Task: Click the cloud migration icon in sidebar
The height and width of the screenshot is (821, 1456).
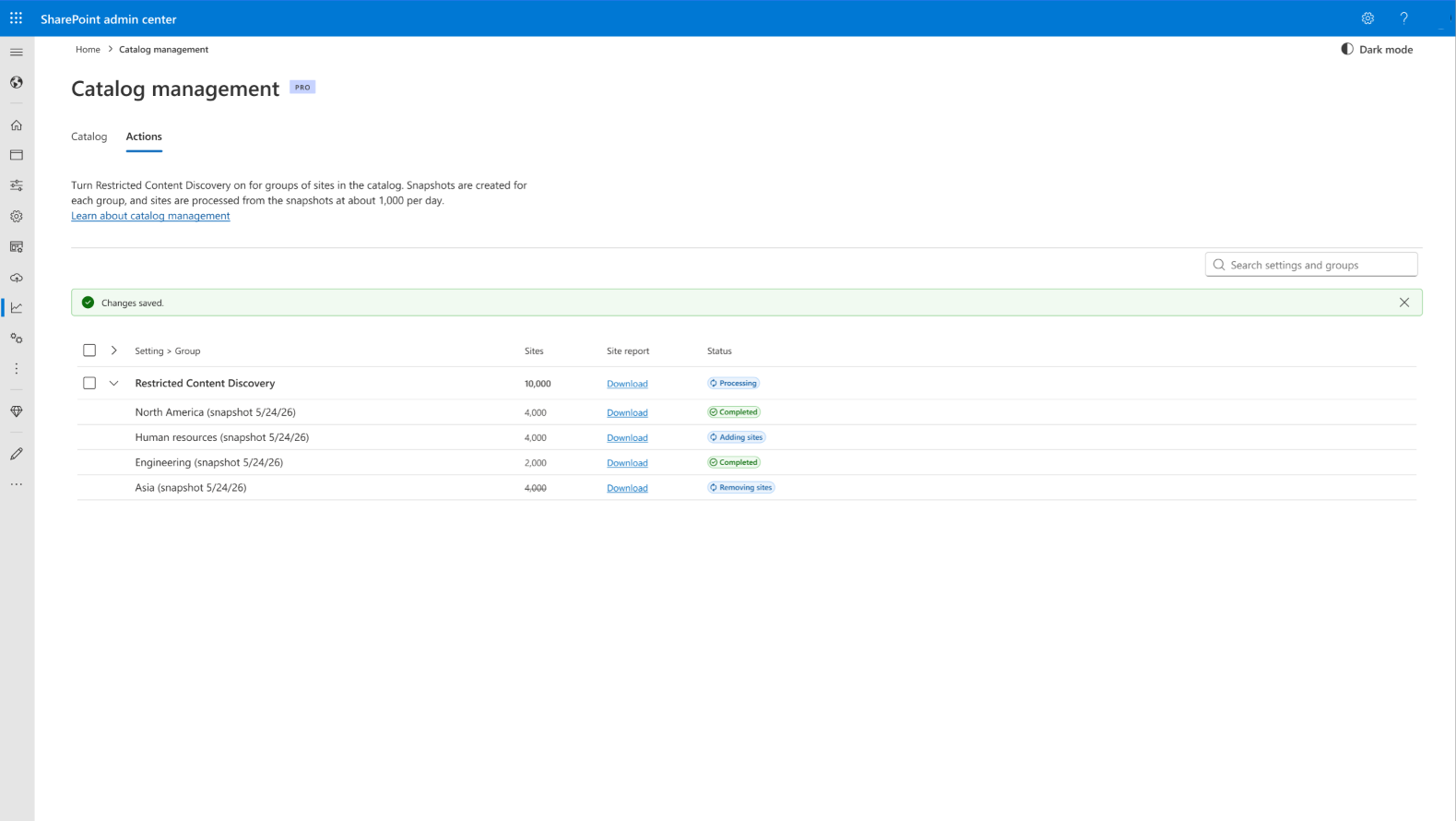Action: [17, 278]
